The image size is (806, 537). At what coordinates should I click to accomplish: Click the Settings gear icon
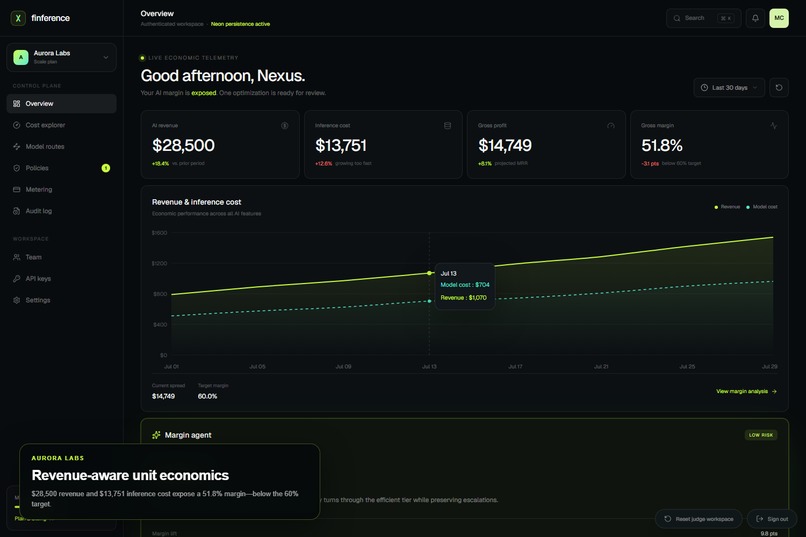[x=16, y=300]
